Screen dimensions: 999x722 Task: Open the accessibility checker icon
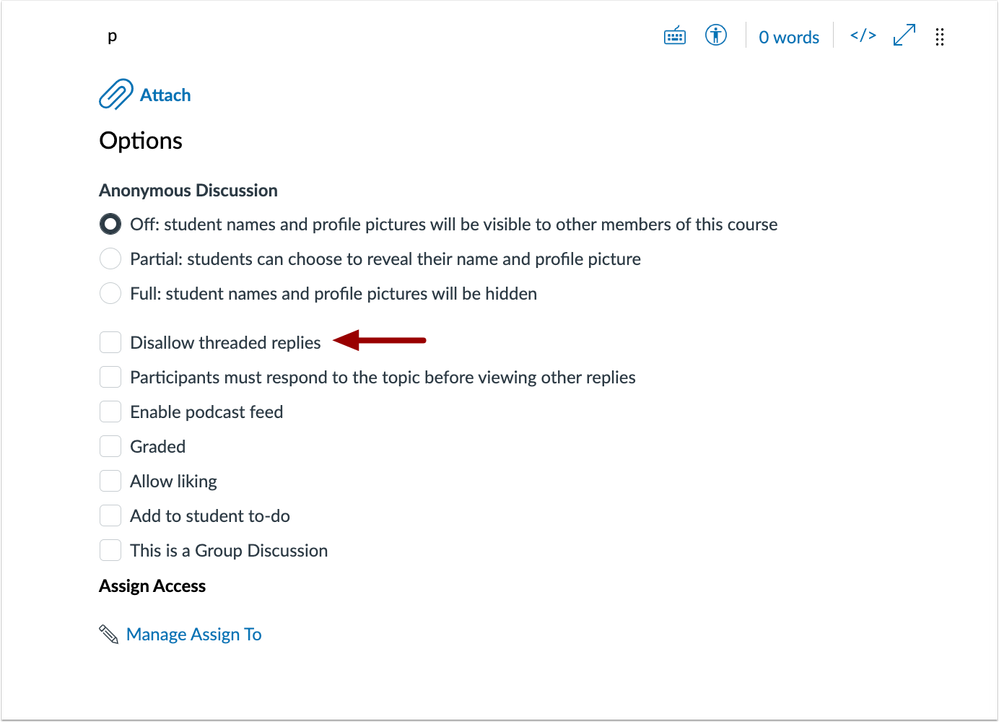tap(715, 35)
